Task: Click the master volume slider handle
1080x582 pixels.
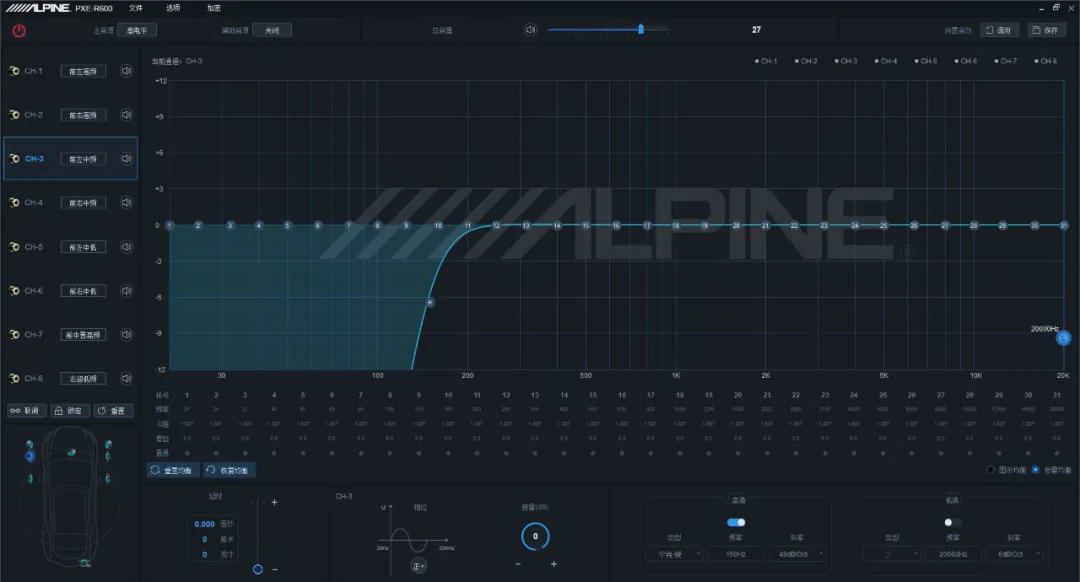Action: point(641,29)
